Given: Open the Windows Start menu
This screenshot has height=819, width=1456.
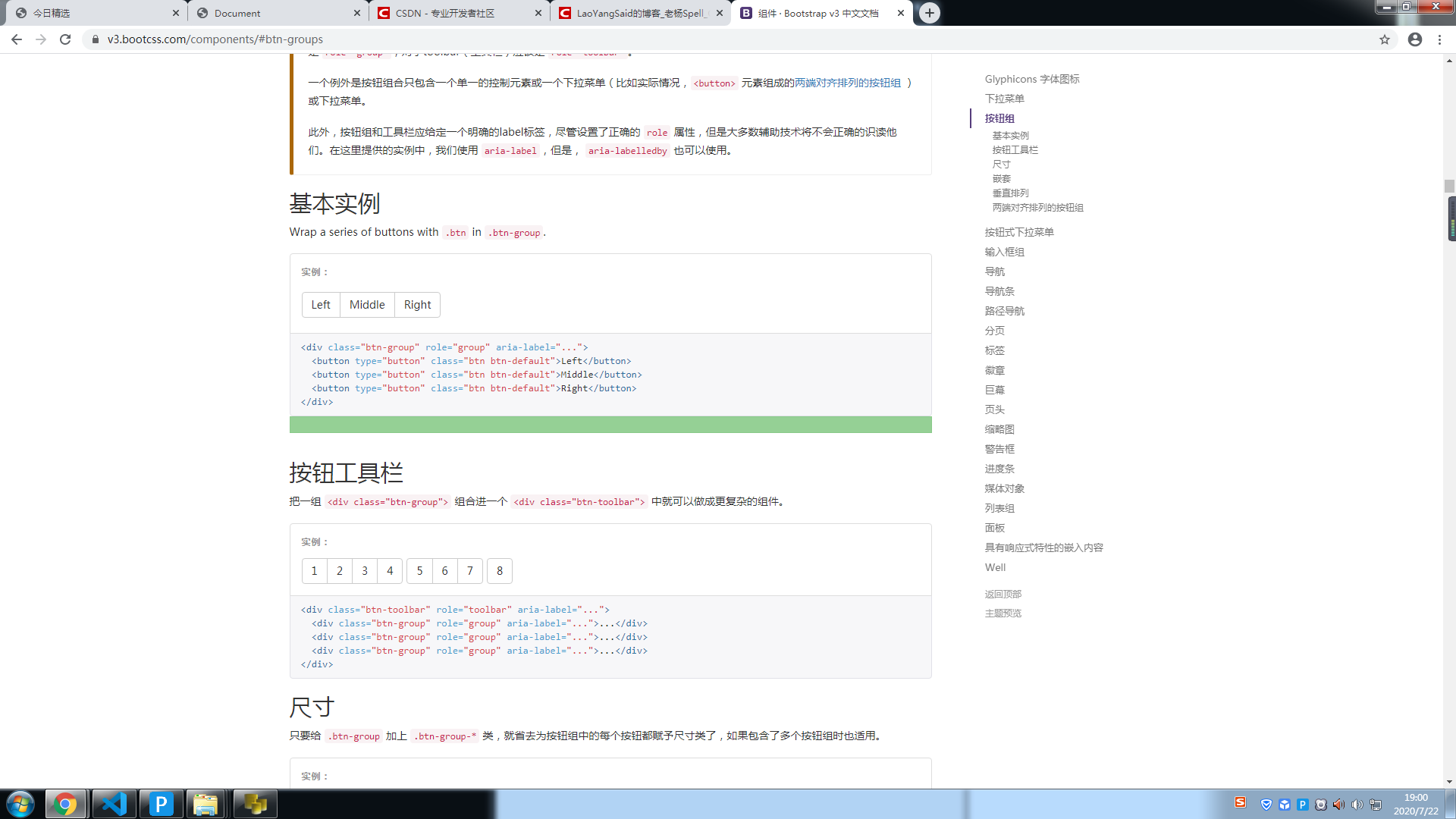Looking at the screenshot, I should [19, 803].
